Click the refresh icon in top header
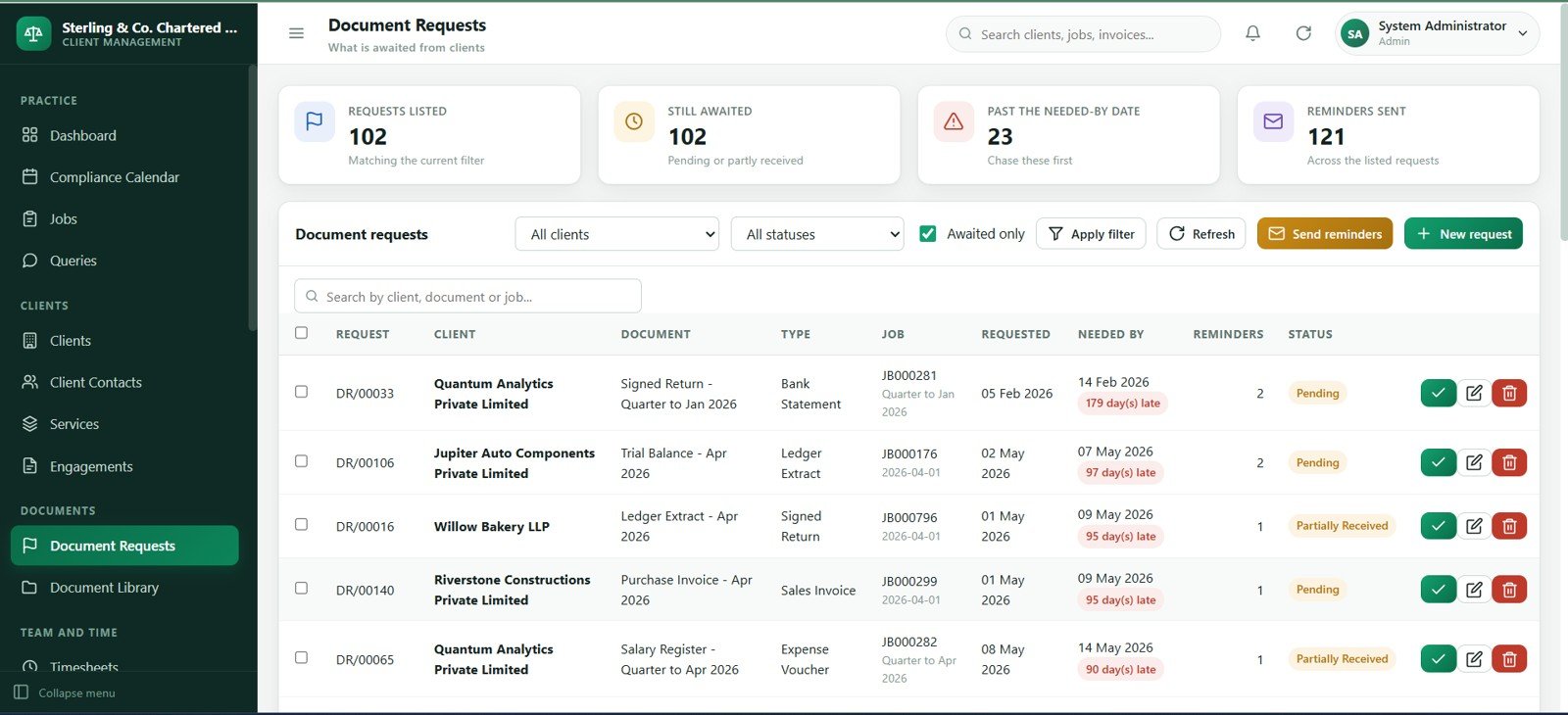 pyautogui.click(x=1303, y=33)
